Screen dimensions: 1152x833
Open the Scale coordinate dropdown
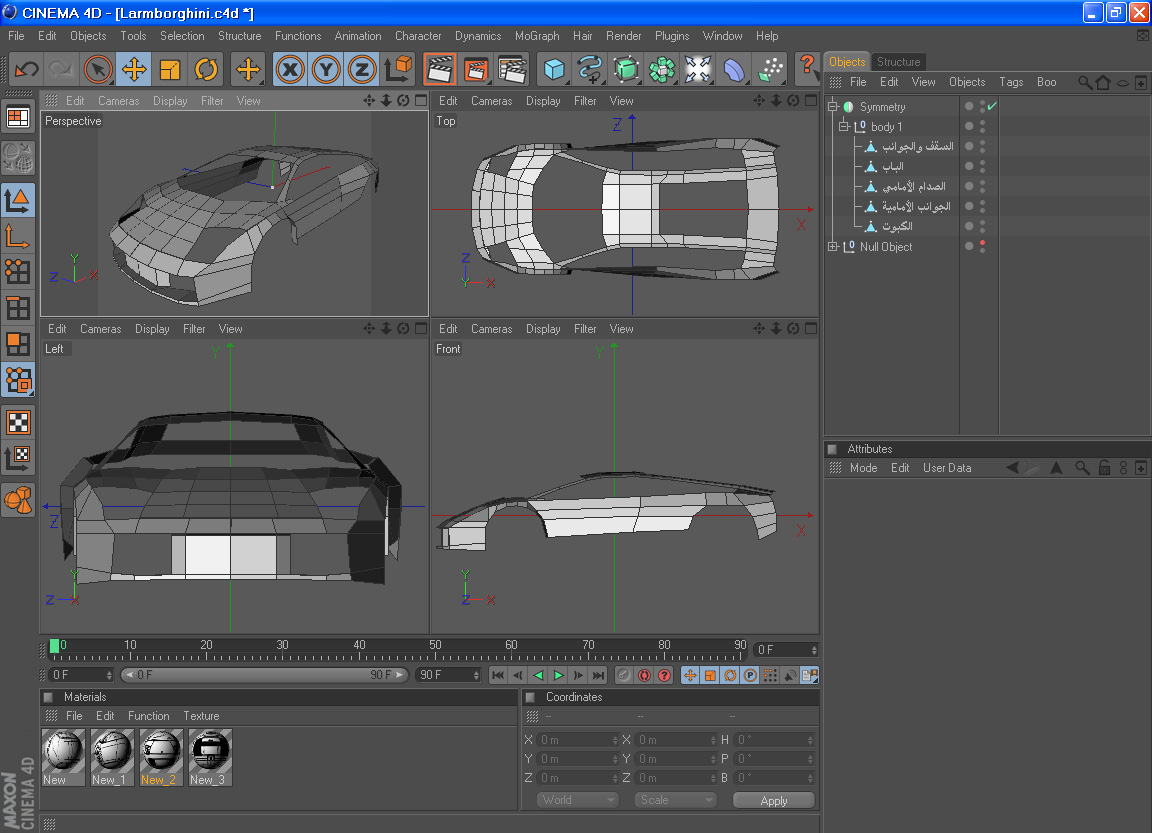675,800
